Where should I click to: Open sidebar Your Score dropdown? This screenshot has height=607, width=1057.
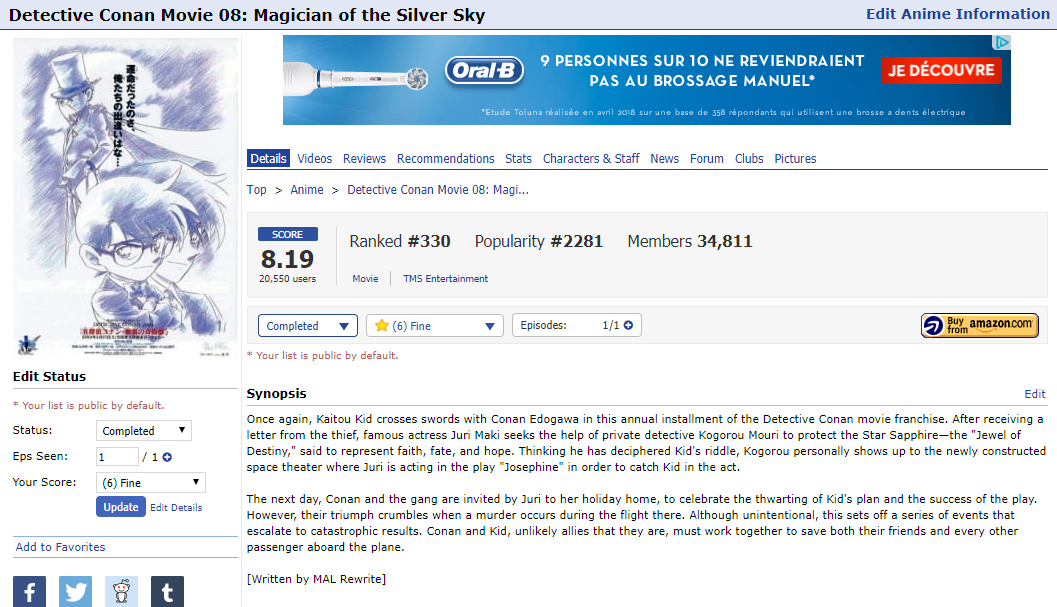(151, 483)
